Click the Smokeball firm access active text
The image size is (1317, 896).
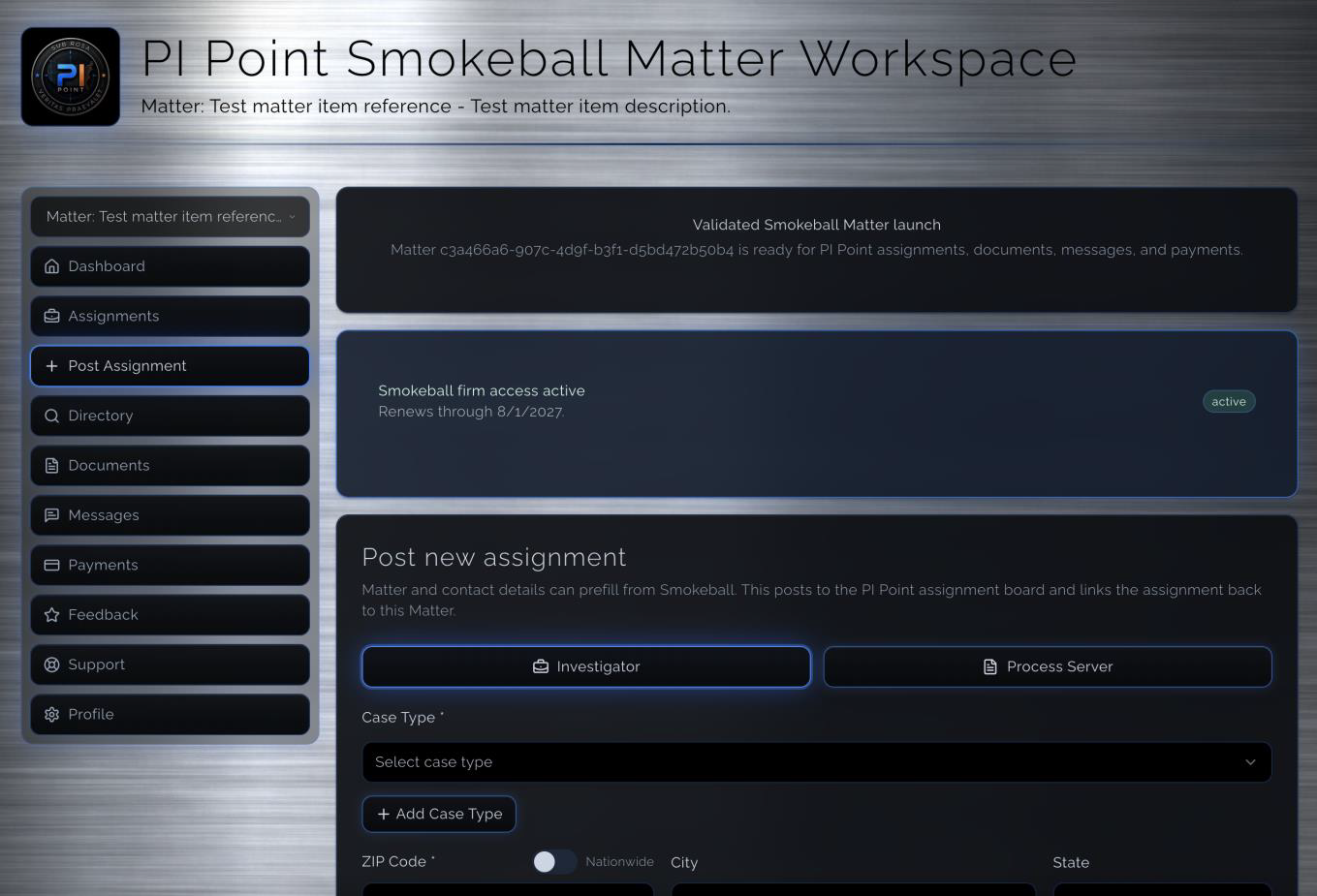[482, 390]
